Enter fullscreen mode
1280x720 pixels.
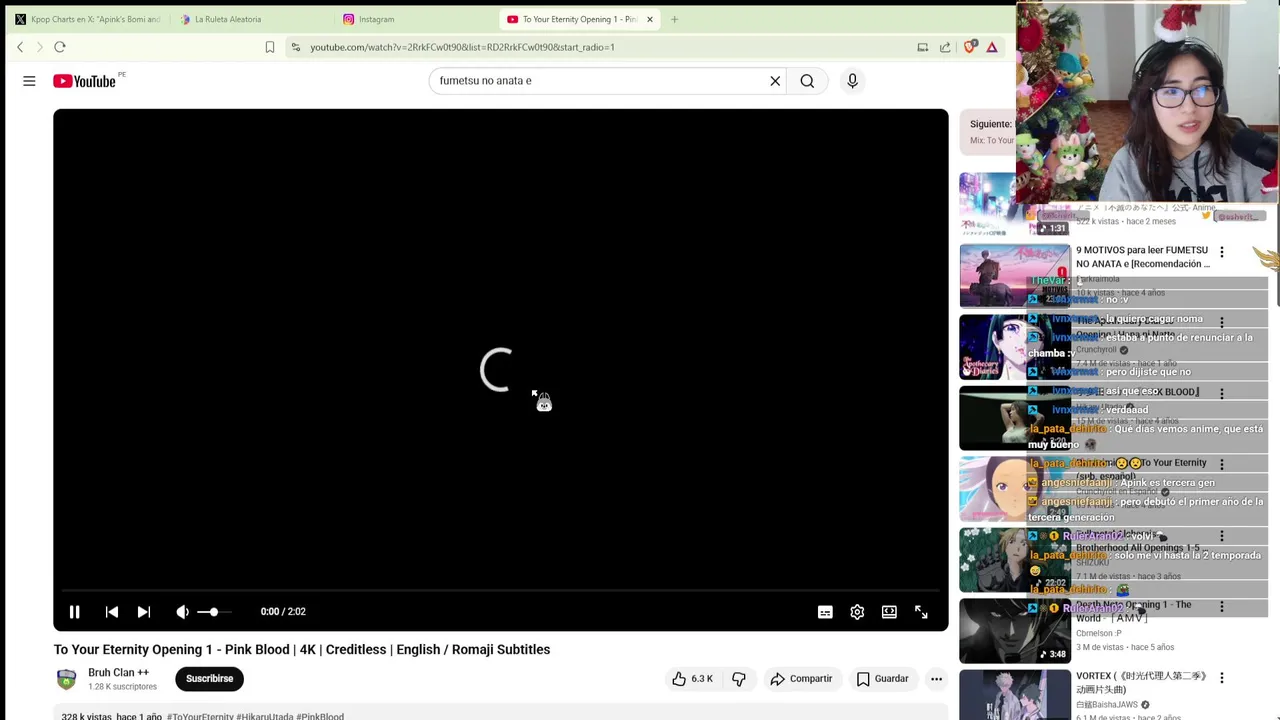click(x=921, y=612)
